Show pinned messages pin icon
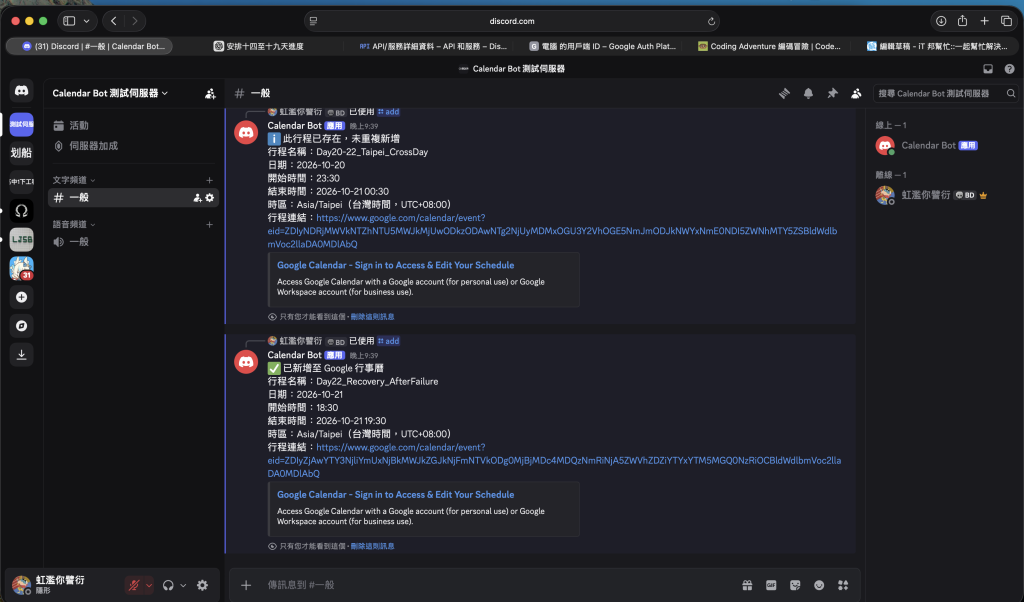Screen dimensions: 1024x602 pos(833,93)
